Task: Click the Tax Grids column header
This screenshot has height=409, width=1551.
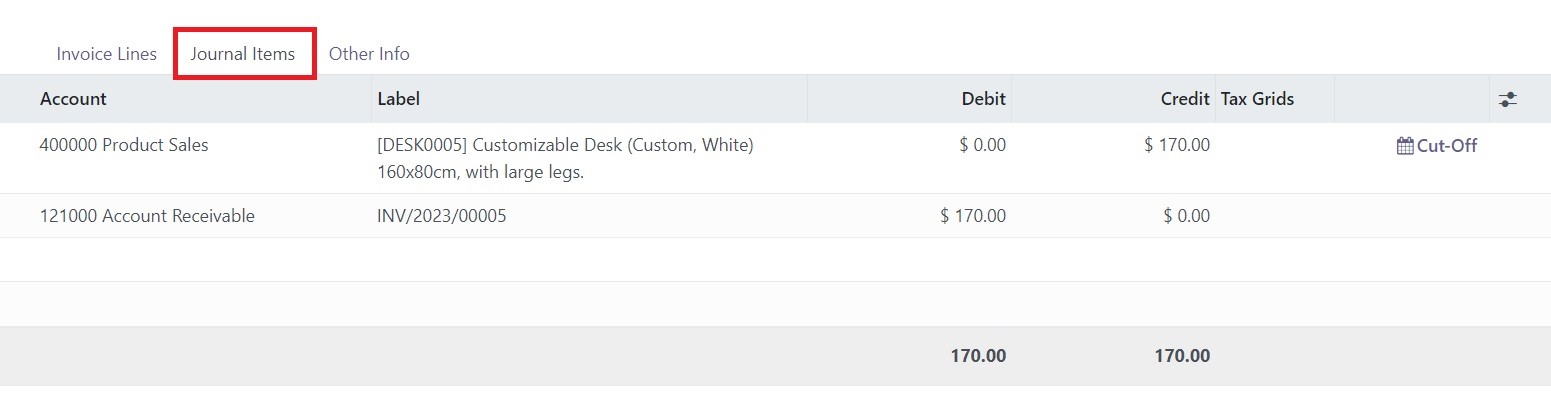Action: [x=1258, y=99]
